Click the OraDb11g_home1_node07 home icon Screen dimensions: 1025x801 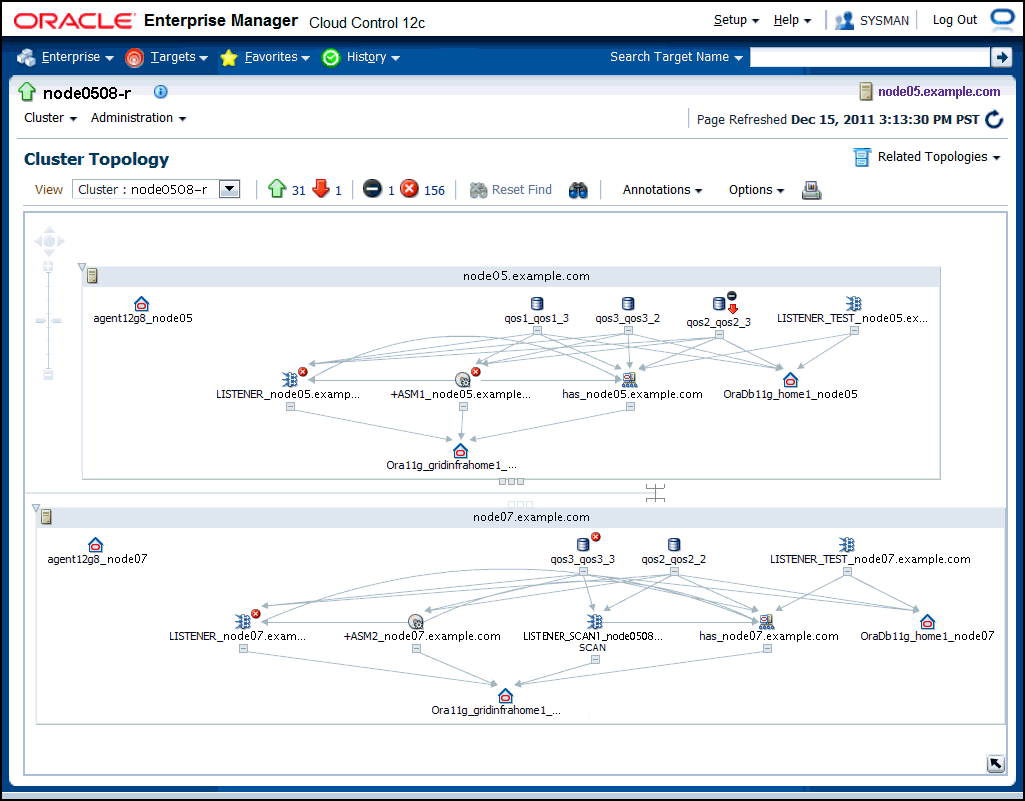click(927, 621)
